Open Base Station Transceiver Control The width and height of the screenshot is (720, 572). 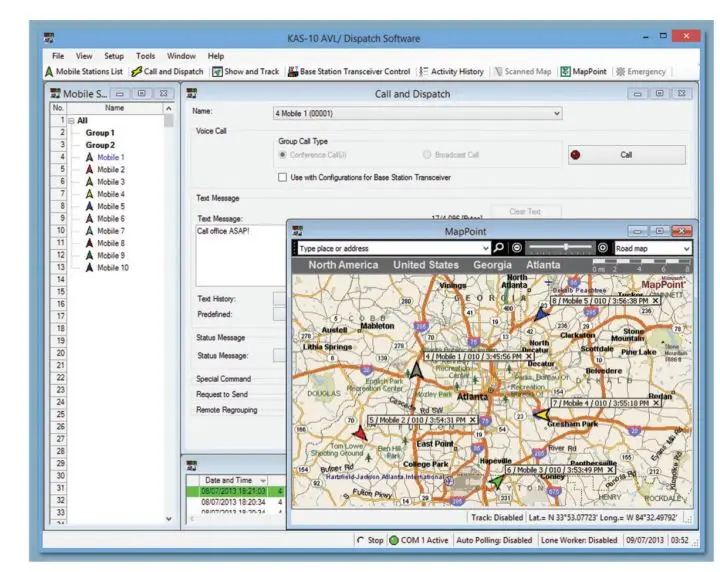pos(349,72)
